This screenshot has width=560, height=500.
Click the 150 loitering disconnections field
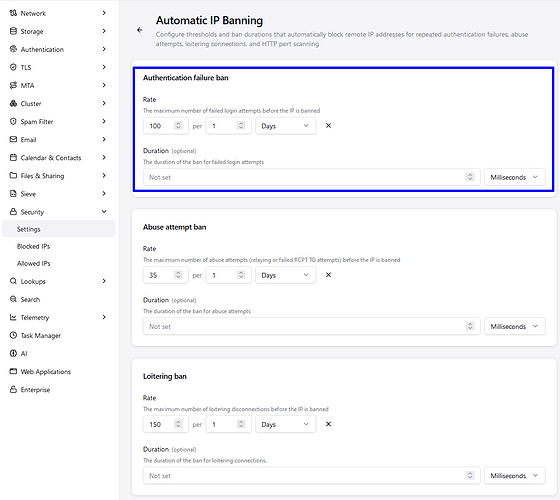pyautogui.click(x=166, y=424)
